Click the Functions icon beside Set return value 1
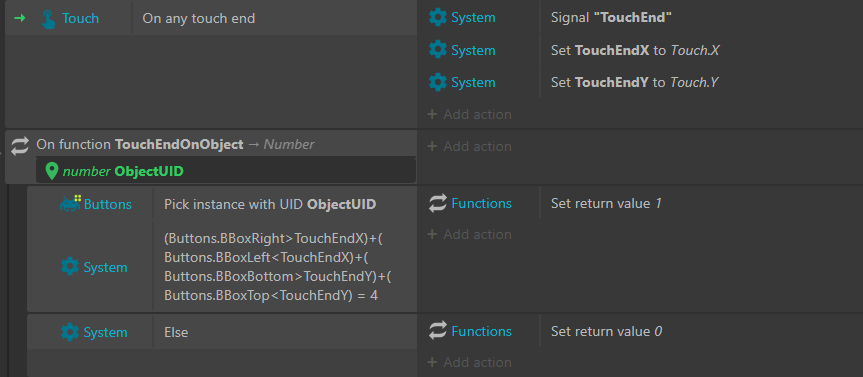 point(438,203)
